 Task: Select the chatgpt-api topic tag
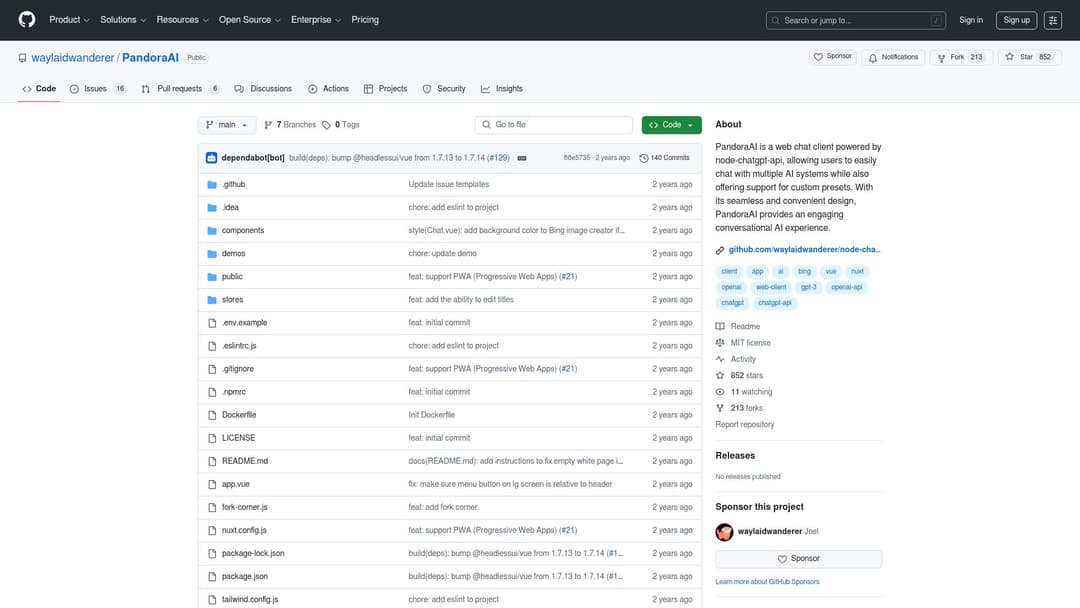click(774, 303)
